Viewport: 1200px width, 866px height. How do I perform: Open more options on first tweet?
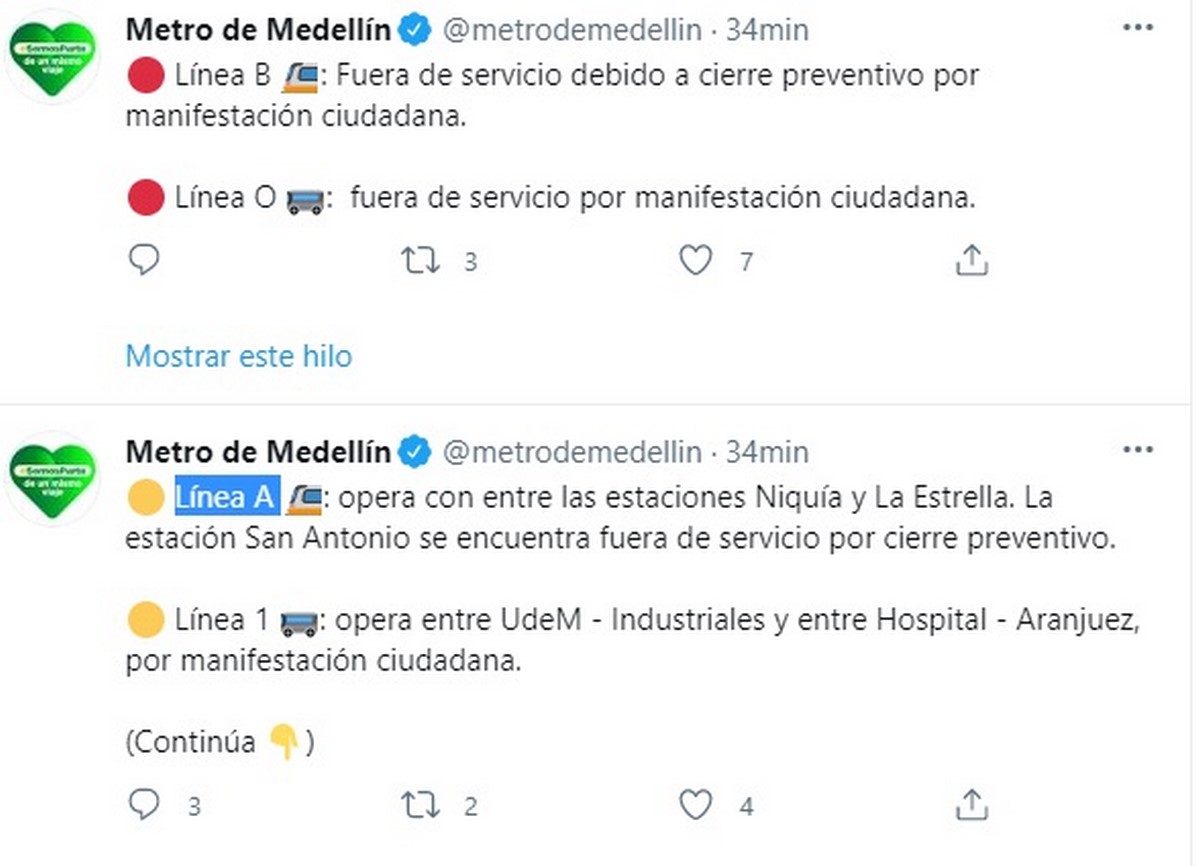1138,28
